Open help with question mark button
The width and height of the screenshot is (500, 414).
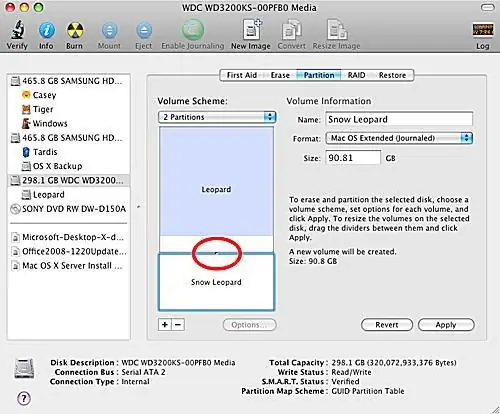point(24,399)
